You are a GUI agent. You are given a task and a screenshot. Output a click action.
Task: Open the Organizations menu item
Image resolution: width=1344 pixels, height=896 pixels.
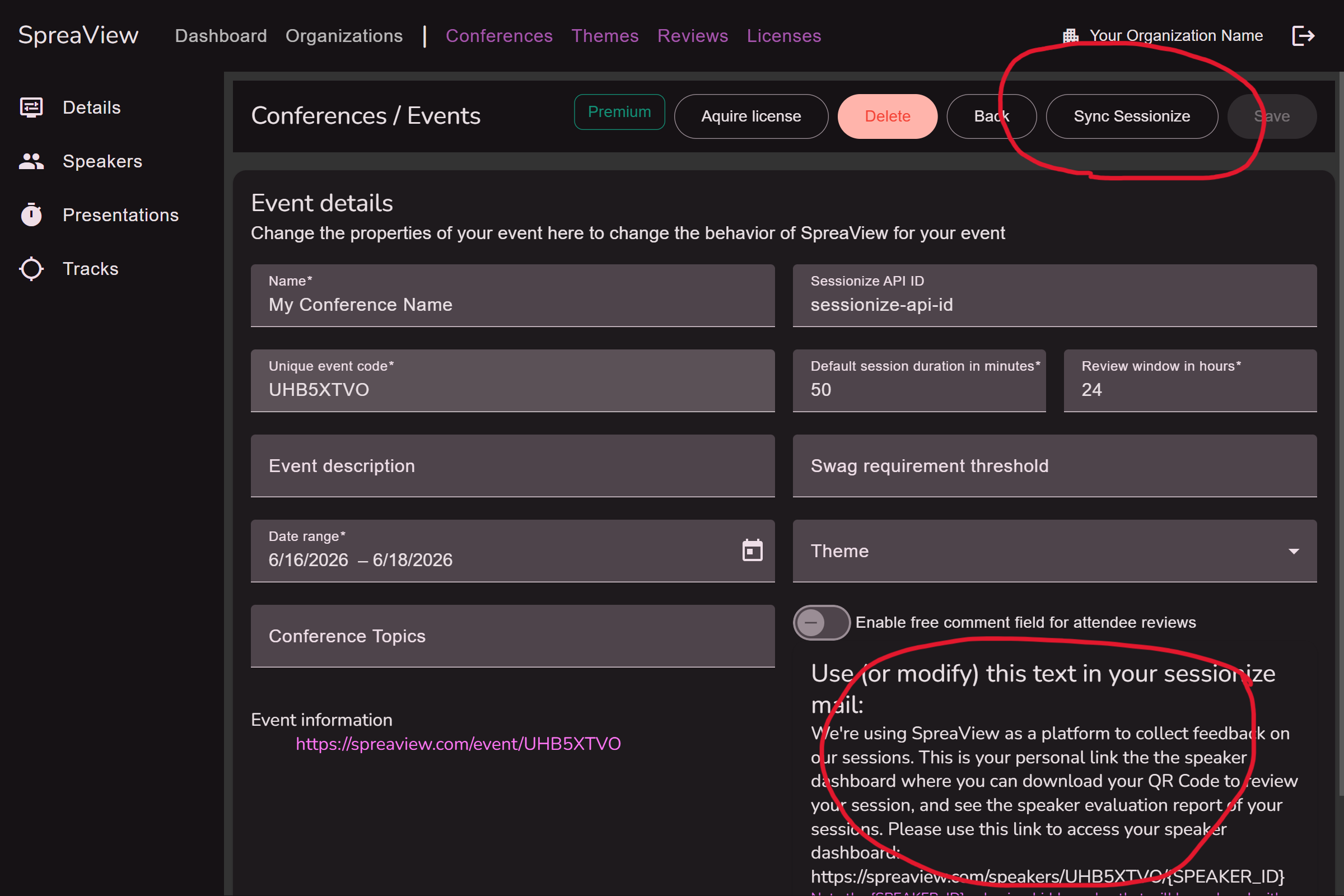click(x=344, y=36)
